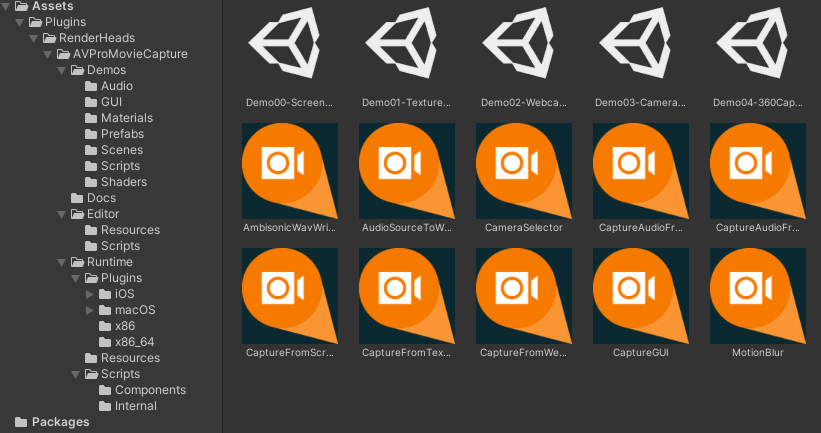
Task: Expand the macOS plugin folder arrow
Action: [91, 310]
